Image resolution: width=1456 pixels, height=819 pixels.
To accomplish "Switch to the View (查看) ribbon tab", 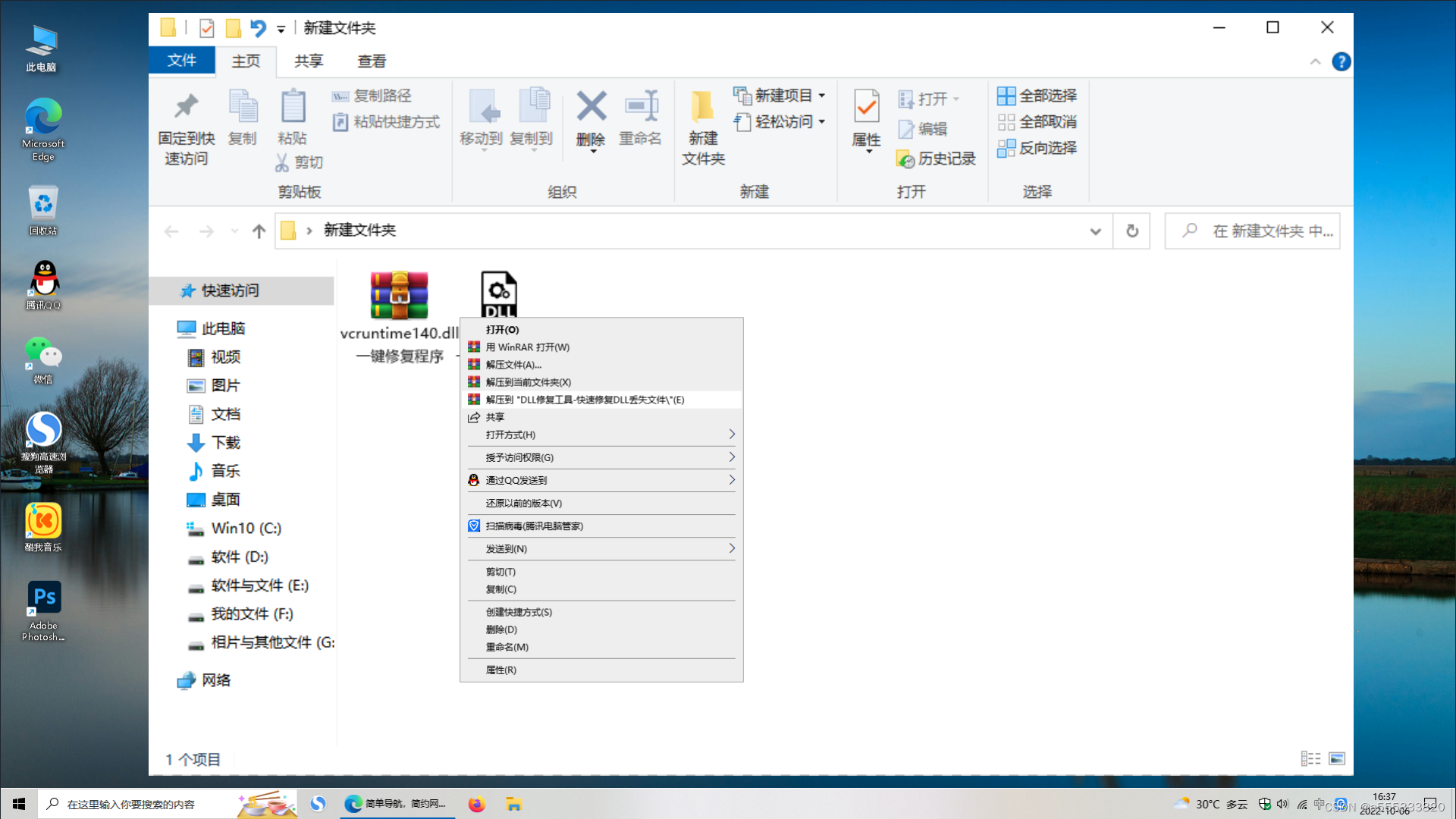I will (x=372, y=61).
